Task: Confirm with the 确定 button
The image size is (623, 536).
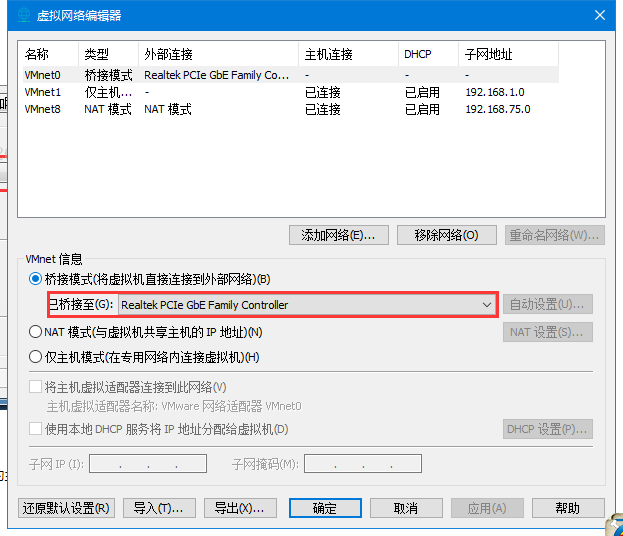Action: pyautogui.click(x=325, y=508)
